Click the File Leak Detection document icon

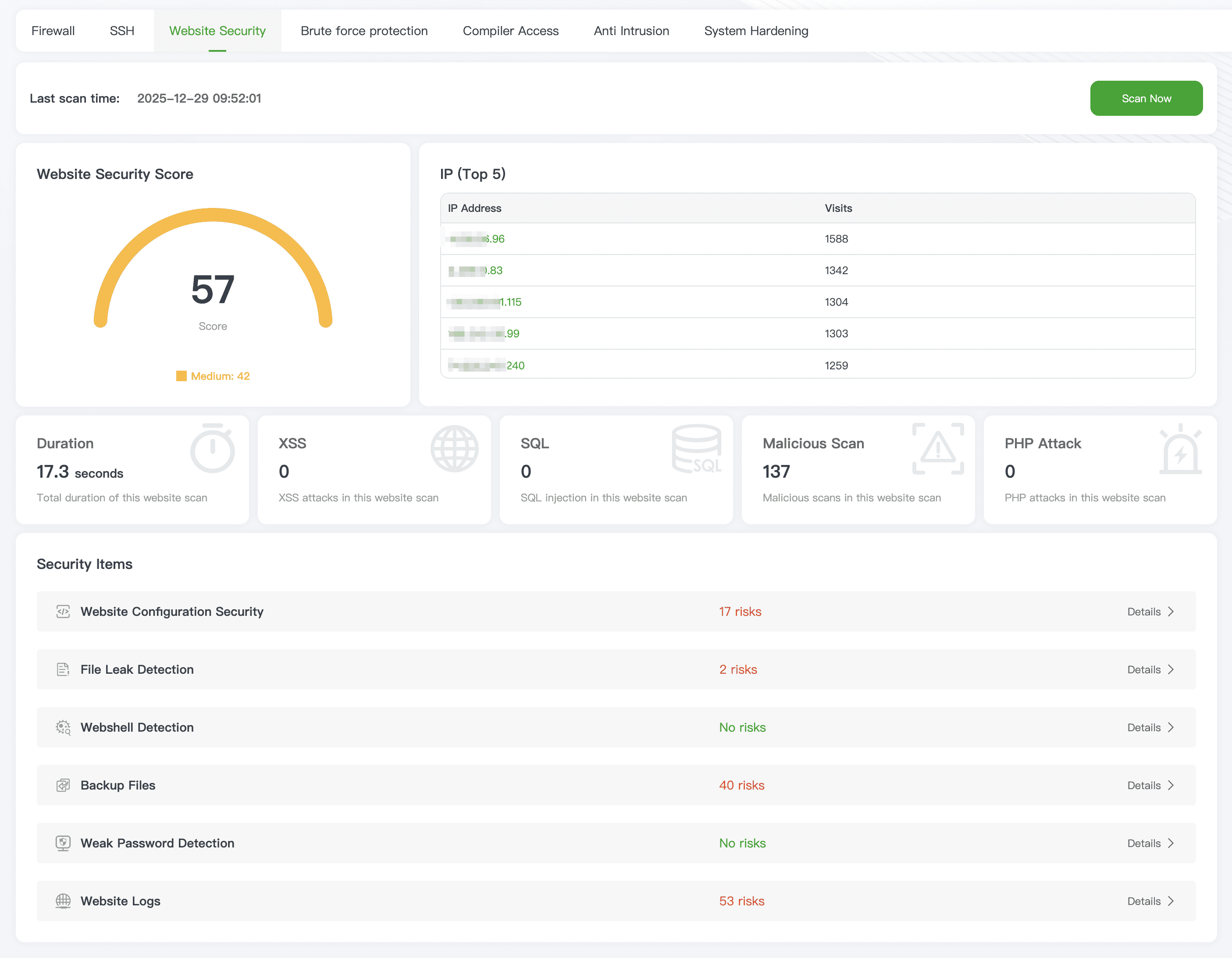[x=63, y=669]
